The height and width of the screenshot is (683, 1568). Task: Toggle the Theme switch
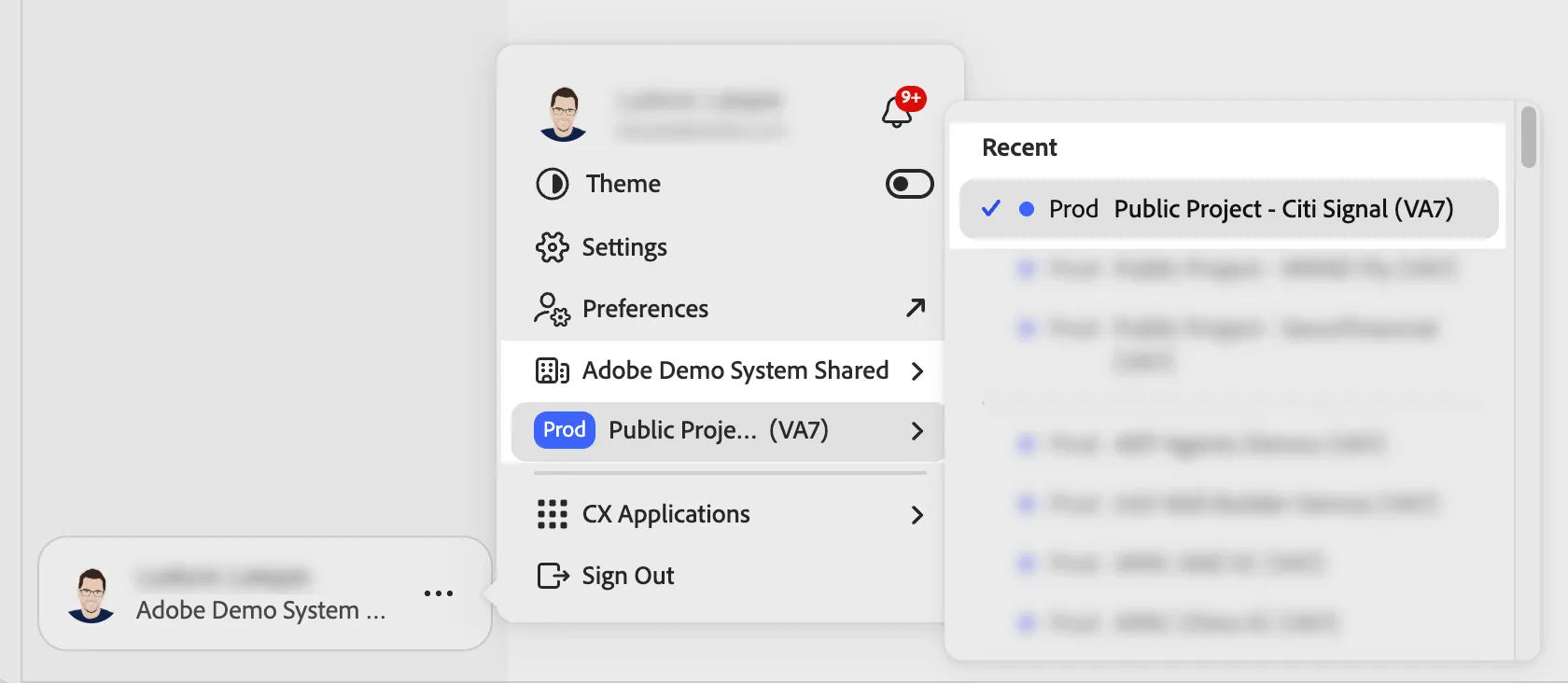[909, 184]
